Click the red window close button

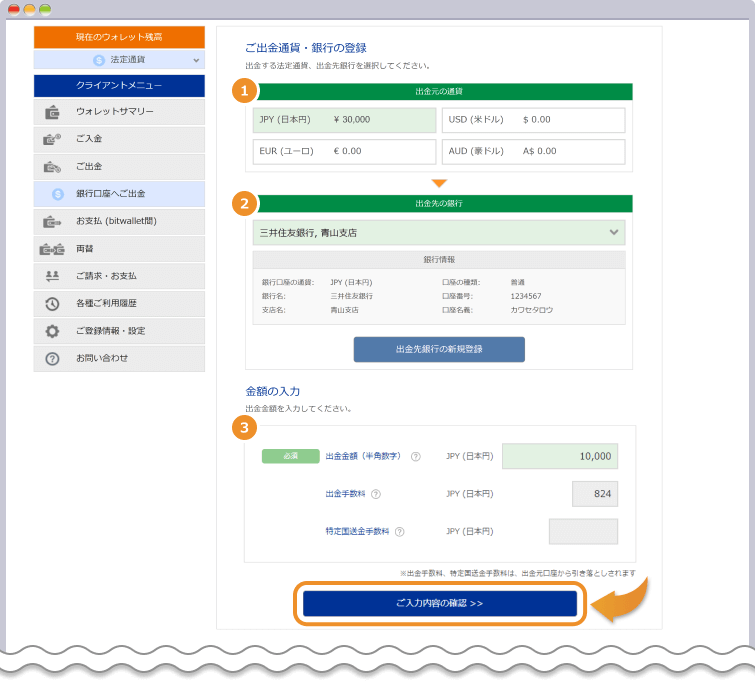(x=14, y=9)
